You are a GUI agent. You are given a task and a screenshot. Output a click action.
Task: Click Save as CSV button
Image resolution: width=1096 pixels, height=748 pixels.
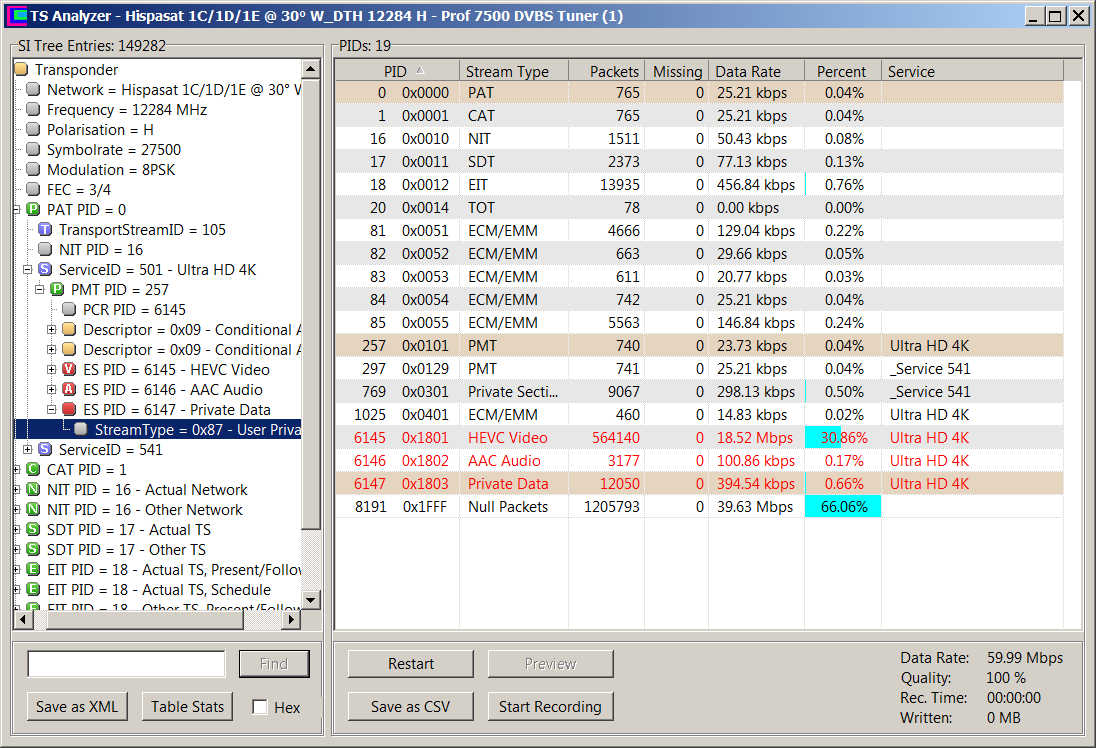410,707
